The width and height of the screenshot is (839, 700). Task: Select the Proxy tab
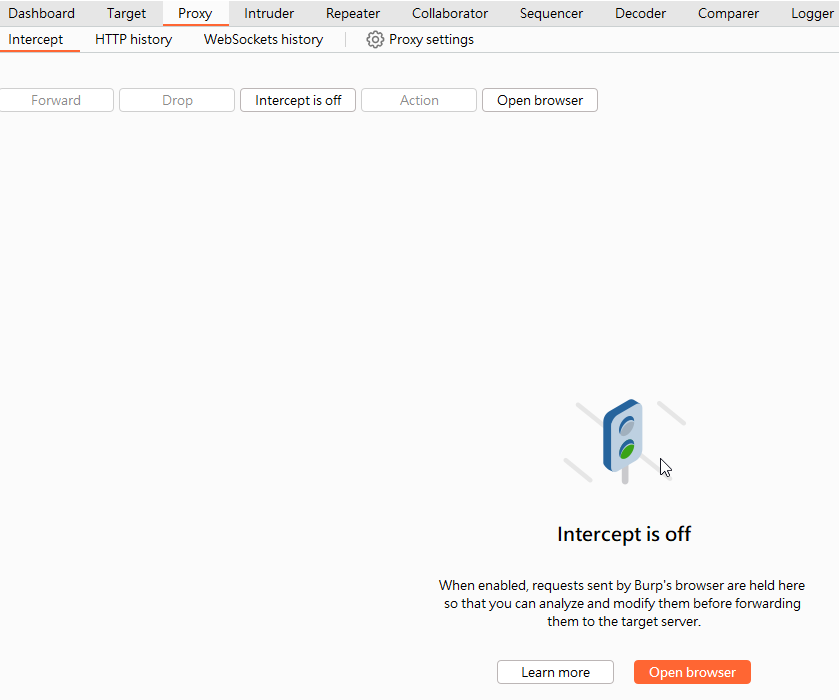[x=195, y=13]
